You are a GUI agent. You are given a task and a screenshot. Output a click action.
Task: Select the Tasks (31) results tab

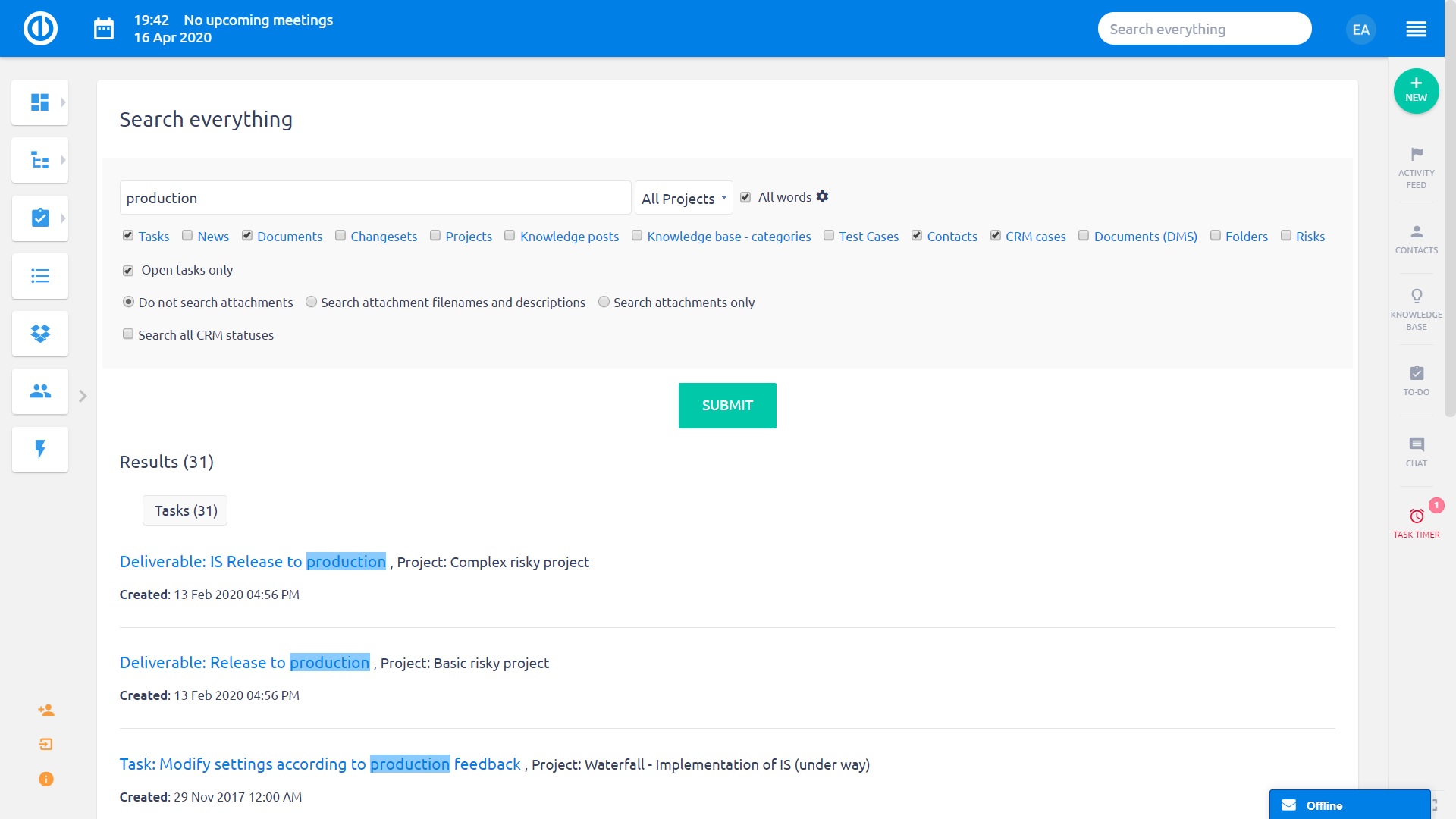185,511
